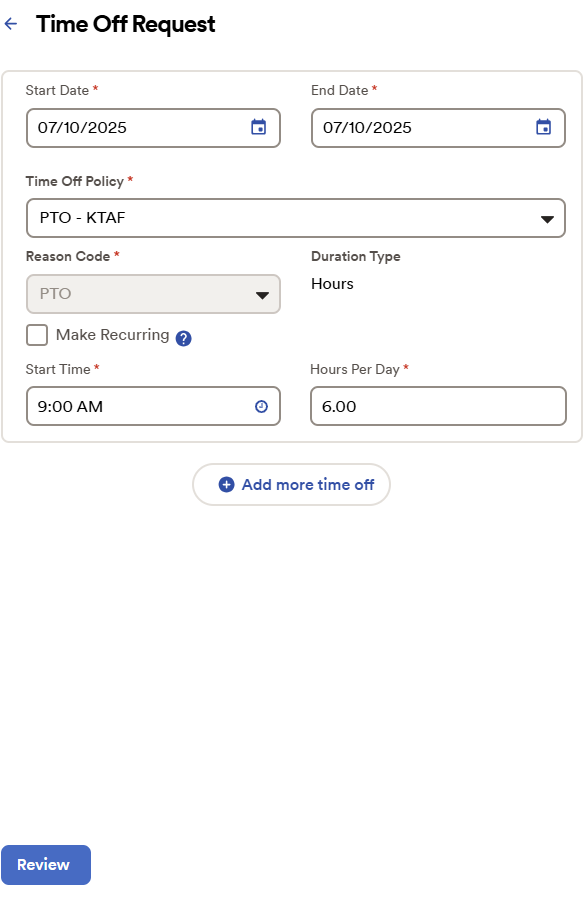Image resolution: width=584 pixels, height=898 pixels.
Task: Focus the End Date input field
Action: [x=439, y=128]
